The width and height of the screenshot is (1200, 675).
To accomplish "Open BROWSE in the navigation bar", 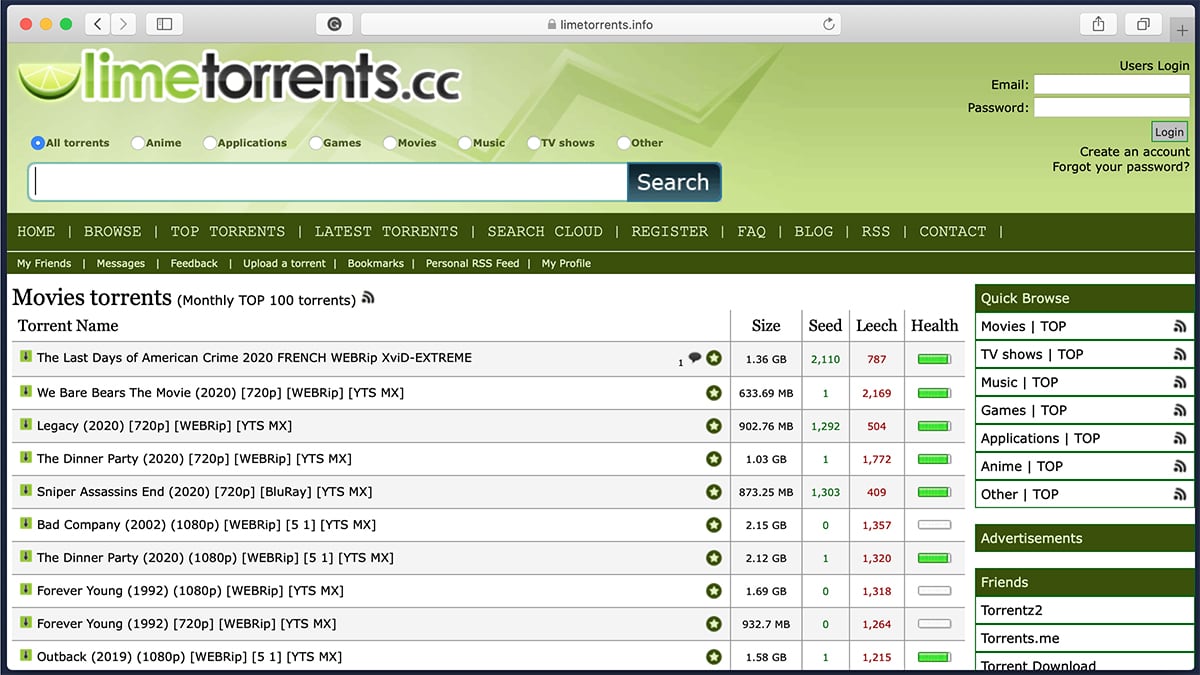I will pyautogui.click(x=112, y=231).
